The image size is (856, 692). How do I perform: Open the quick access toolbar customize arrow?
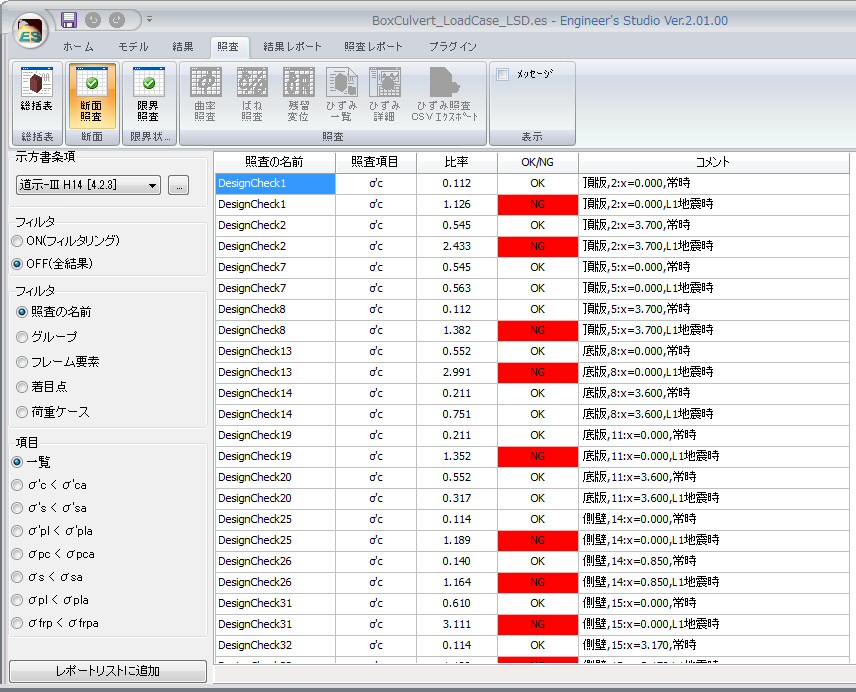click(x=149, y=20)
